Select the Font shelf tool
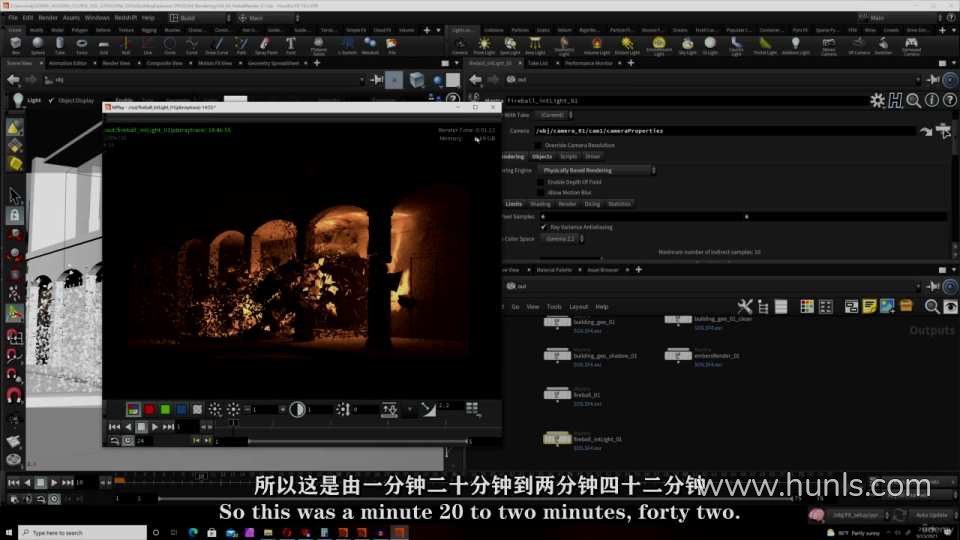This screenshot has width=960, height=540. (290, 45)
